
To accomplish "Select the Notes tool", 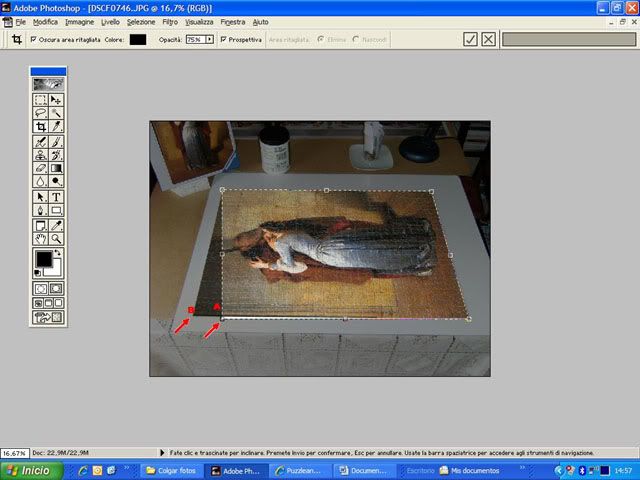I will coord(40,226).
